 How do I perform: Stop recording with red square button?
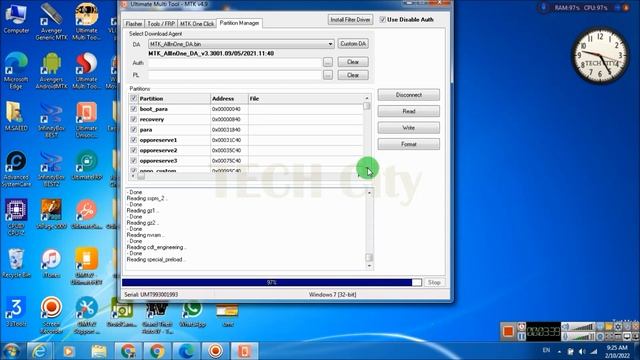click(x=508, y=331)
